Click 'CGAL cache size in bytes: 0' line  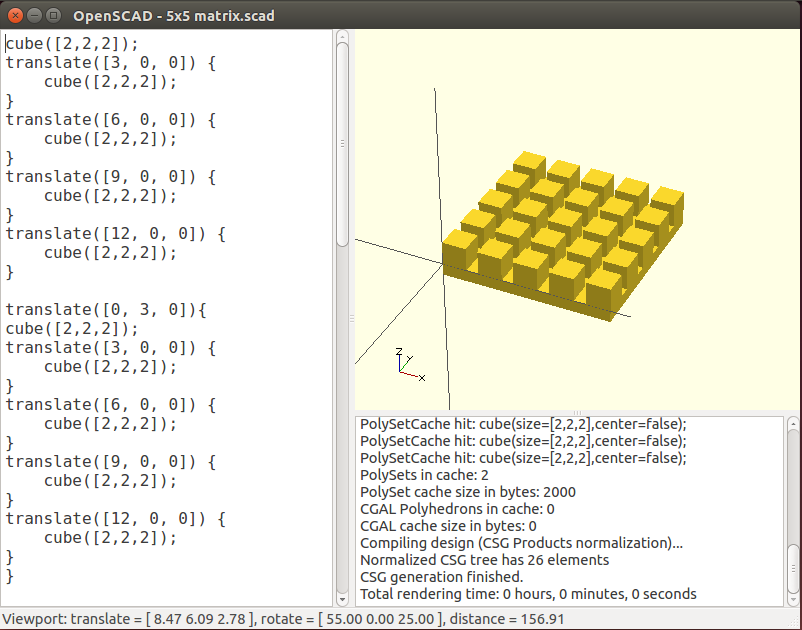click(x=448, y=526)
